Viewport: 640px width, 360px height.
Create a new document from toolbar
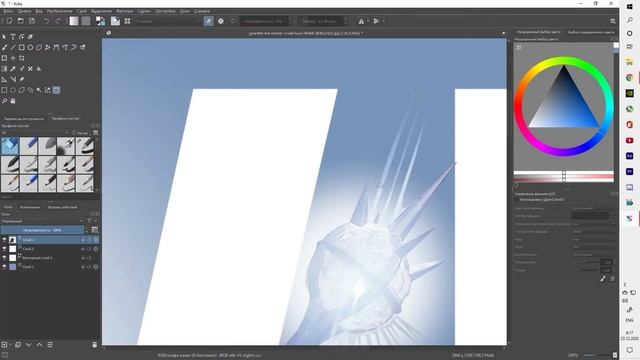coord(9,21)
